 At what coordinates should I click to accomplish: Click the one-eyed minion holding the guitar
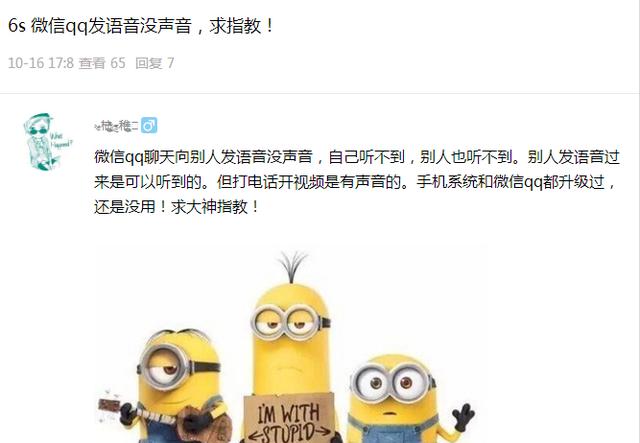180,388
